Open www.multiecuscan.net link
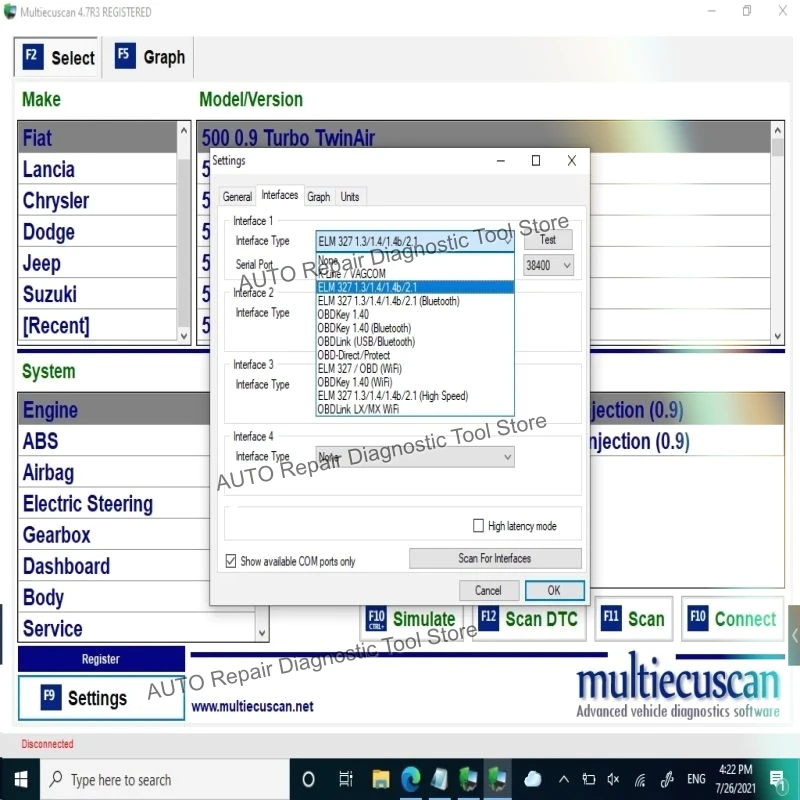 coord(252,706)
